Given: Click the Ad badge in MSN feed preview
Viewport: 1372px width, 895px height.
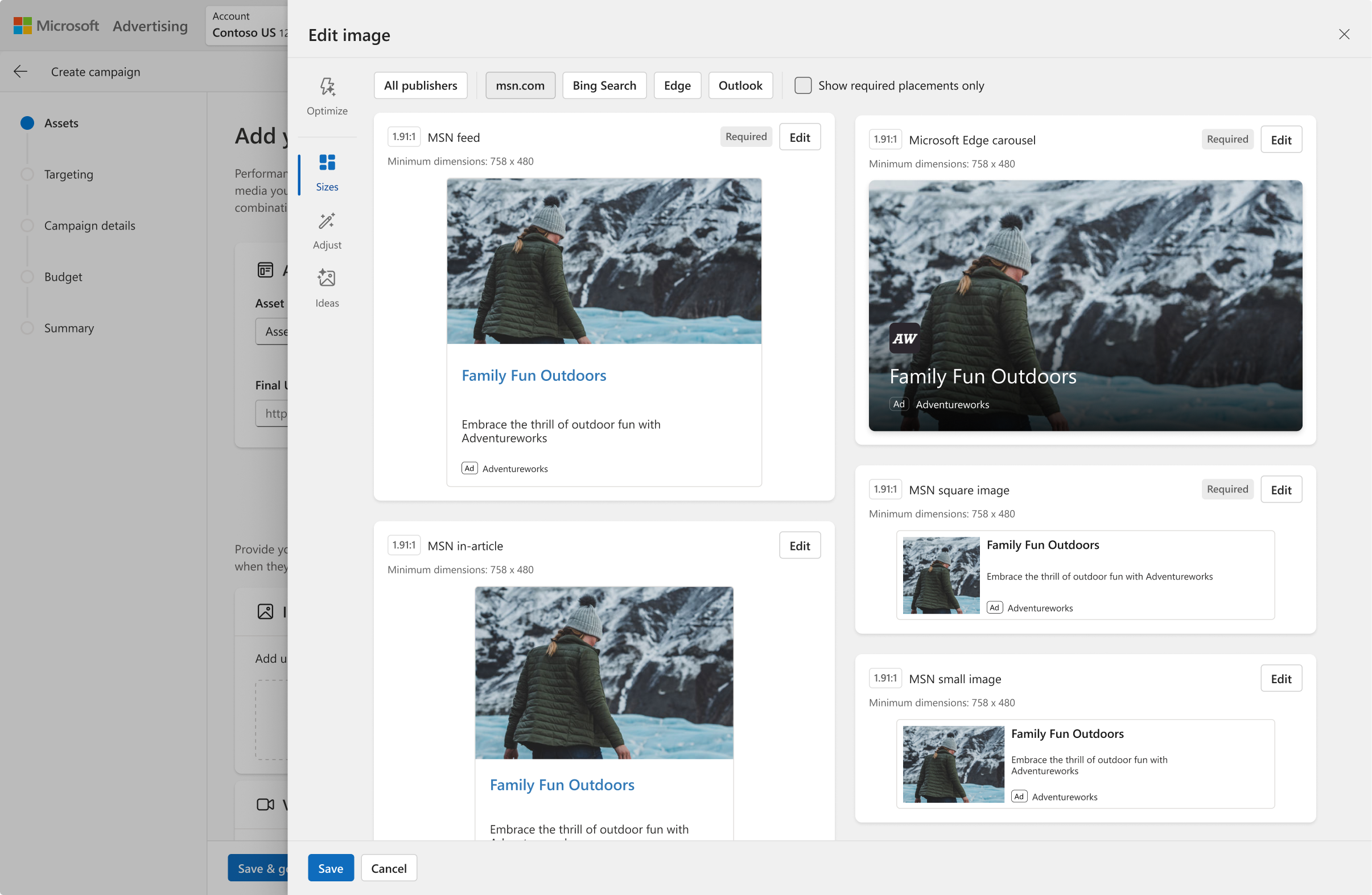Looking at the screenshot, I should 469,468.
